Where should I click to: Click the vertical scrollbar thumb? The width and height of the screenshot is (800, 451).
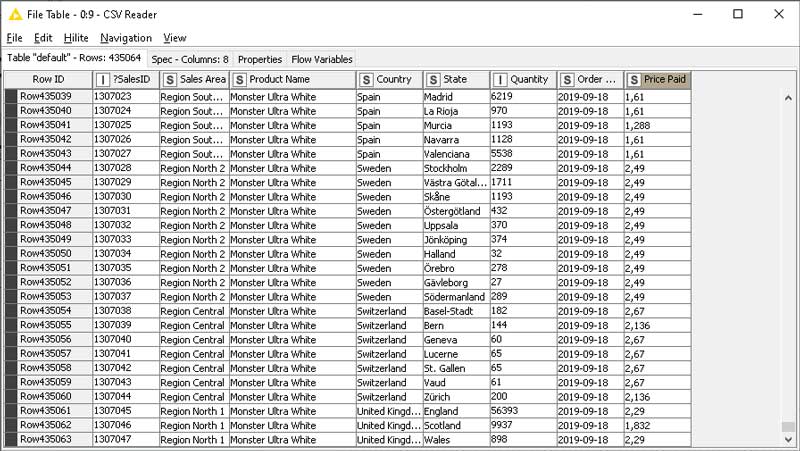788,427
